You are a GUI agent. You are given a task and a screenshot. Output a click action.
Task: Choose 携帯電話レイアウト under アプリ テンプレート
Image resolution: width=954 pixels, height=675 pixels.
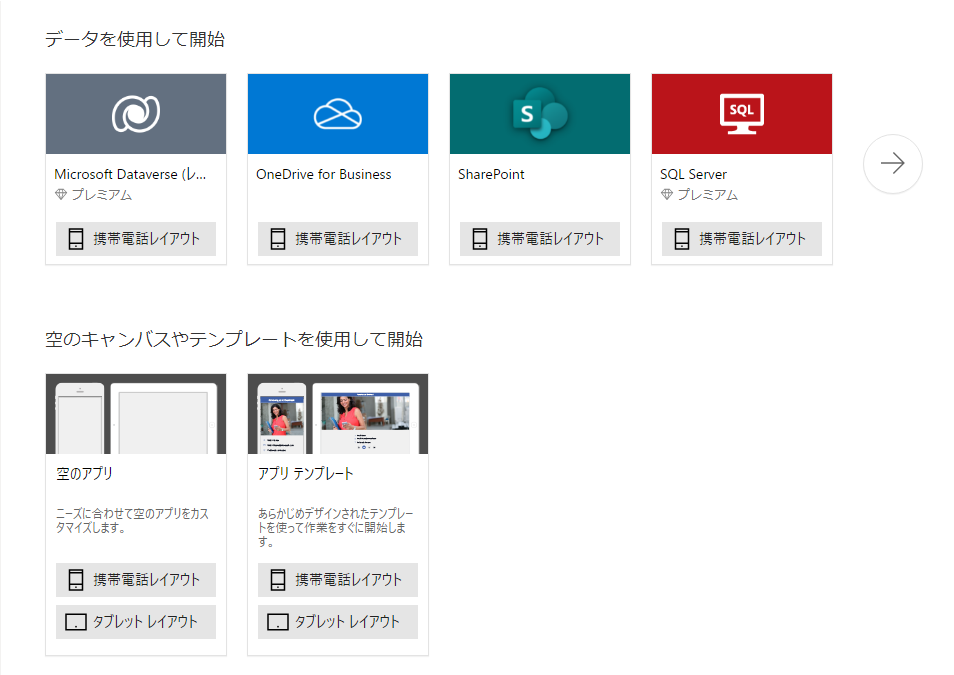point(338,579)
